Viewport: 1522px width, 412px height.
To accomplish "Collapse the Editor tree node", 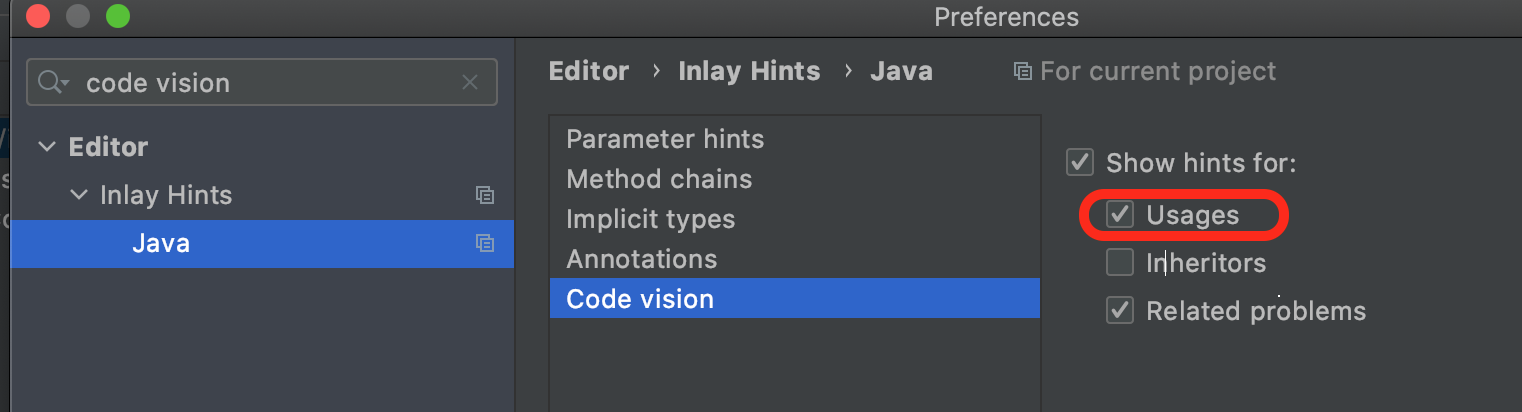I will (46, 147).
